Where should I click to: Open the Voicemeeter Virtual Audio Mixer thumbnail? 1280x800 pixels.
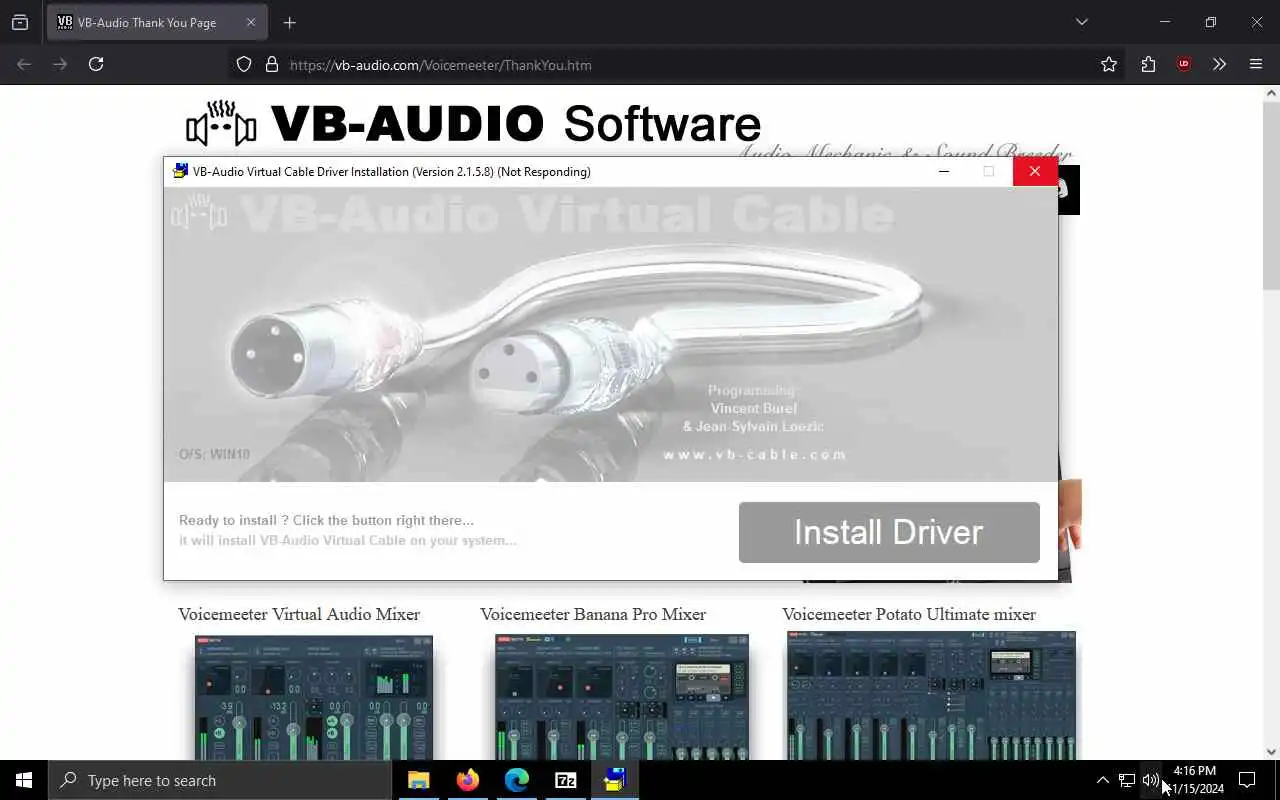pos(314,697)
